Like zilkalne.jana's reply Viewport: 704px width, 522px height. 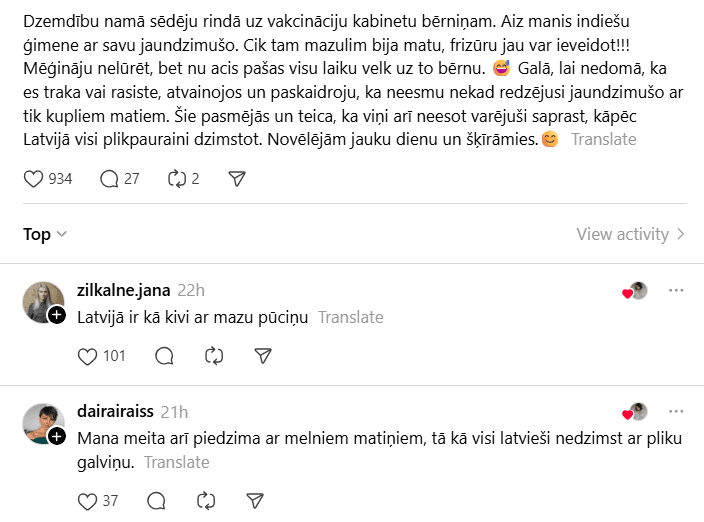pyautogui.click(x=88, y=356)
